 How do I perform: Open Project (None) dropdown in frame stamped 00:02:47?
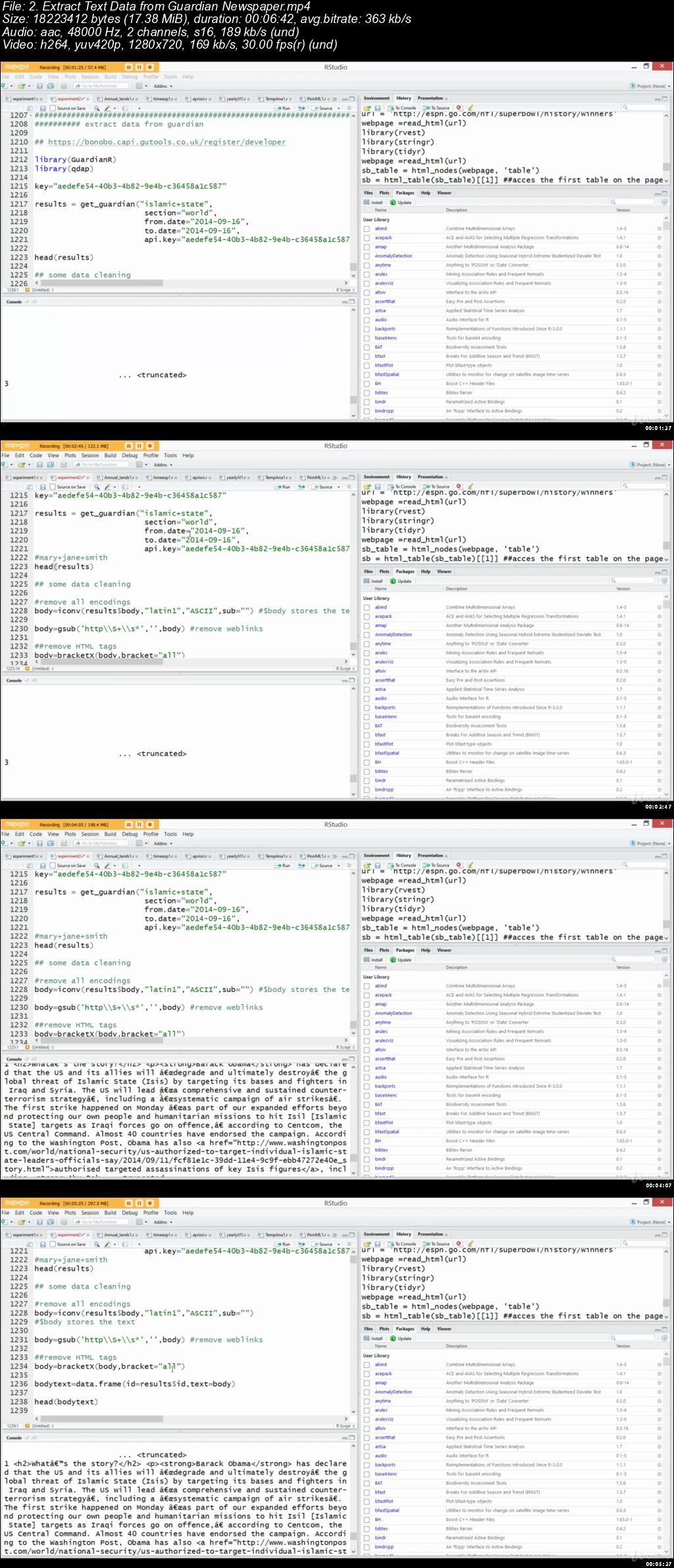pos(651,464)
